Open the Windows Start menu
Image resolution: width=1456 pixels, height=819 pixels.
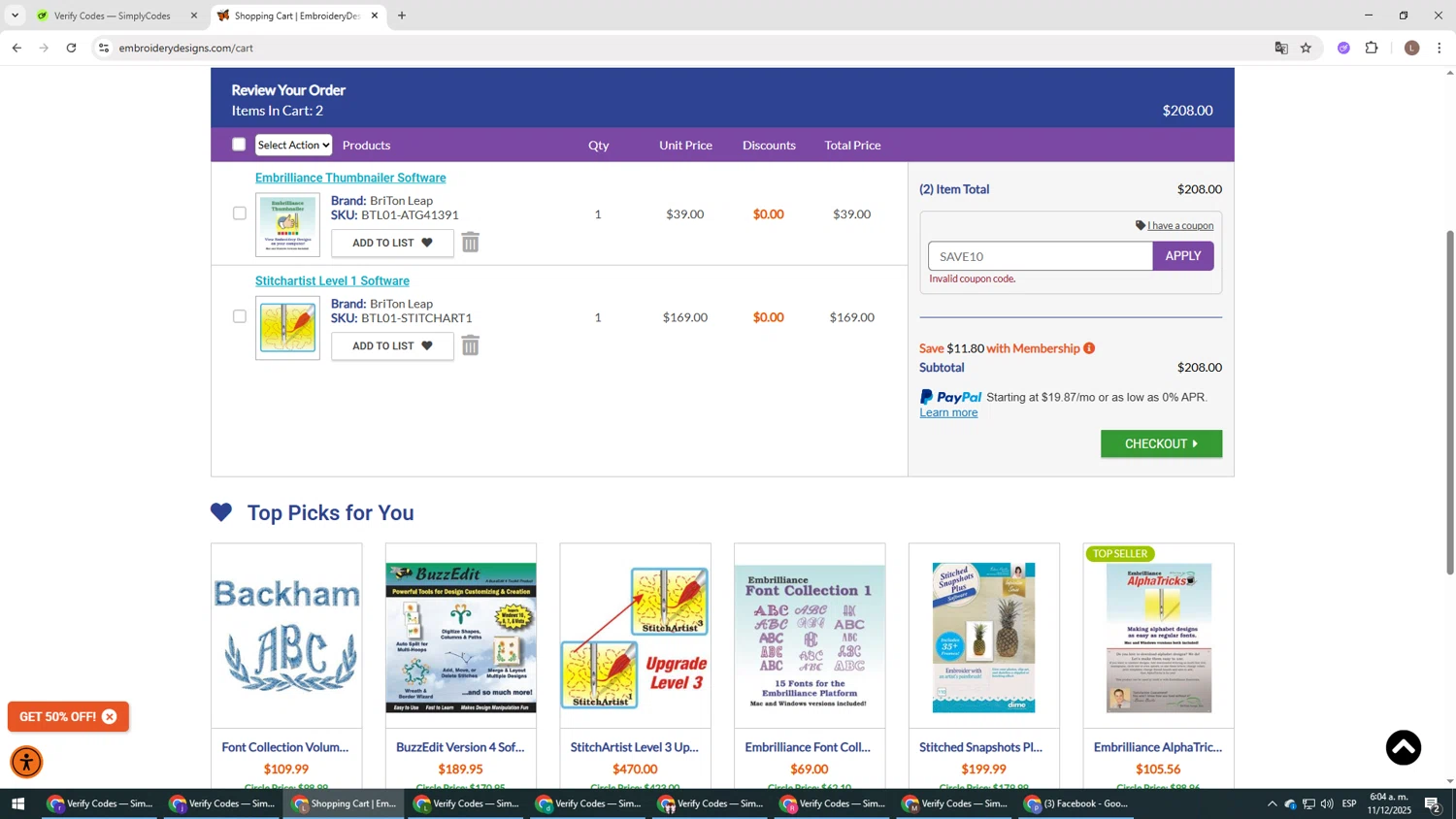[17, 803]
